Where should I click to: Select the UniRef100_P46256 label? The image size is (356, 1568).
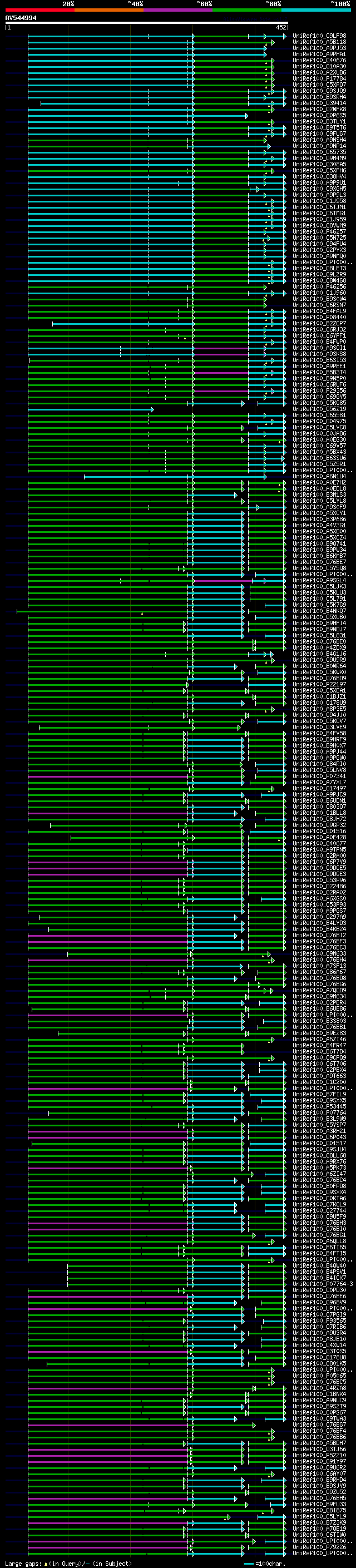pyautogui.click(x=319, y=286)
